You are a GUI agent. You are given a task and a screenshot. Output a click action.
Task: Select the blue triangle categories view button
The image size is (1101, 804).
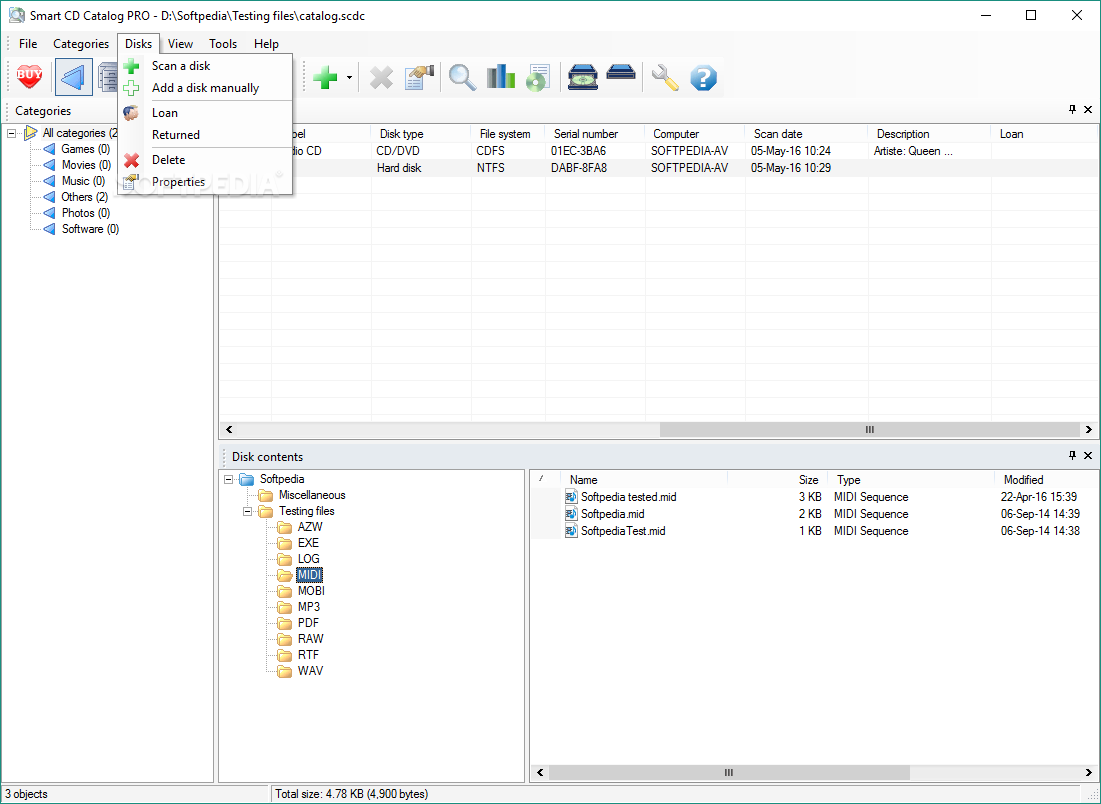pyautogui.click(x=74, y=77)
